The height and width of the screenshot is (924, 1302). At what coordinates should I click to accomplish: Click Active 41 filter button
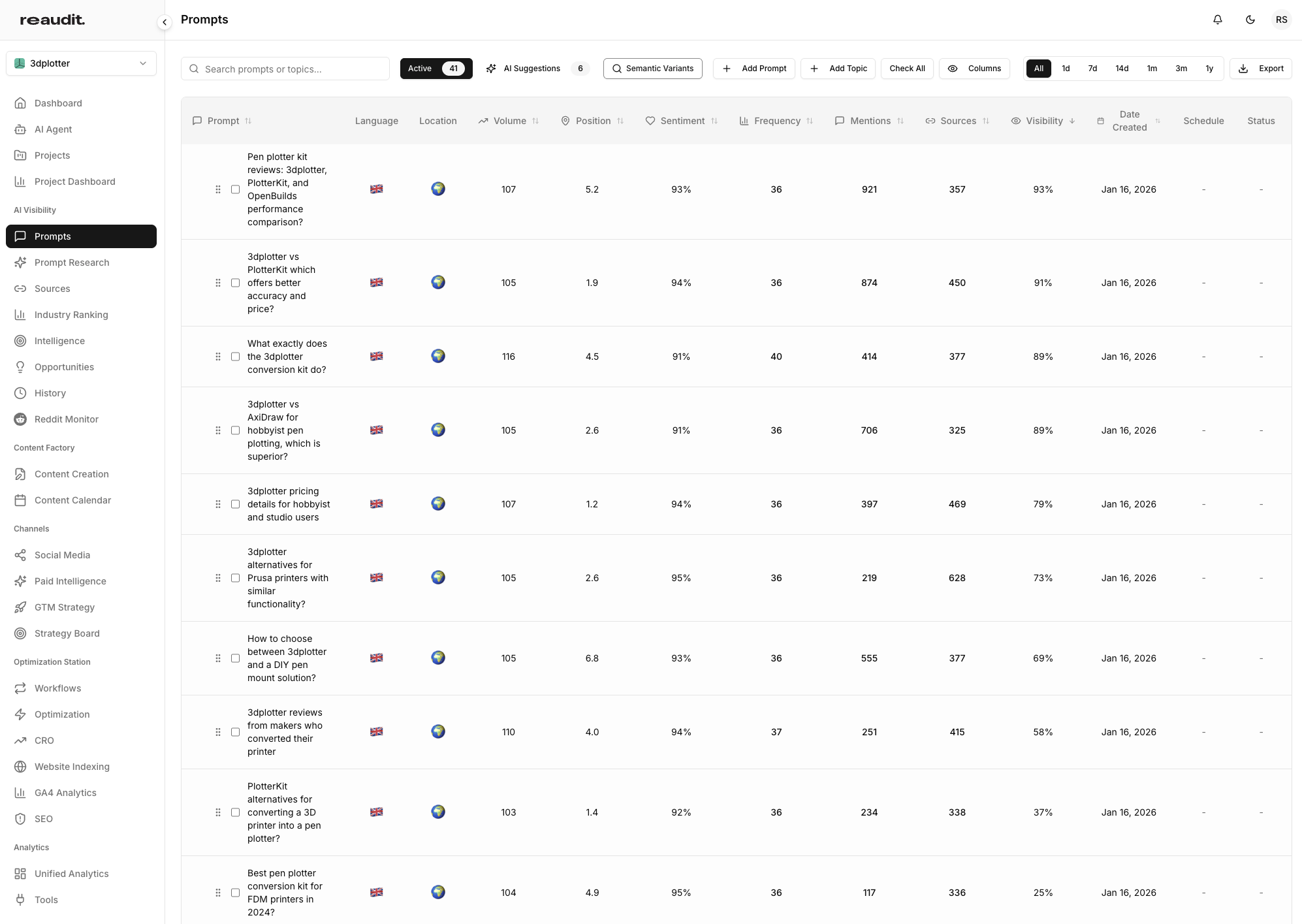(x=436, y=69)
